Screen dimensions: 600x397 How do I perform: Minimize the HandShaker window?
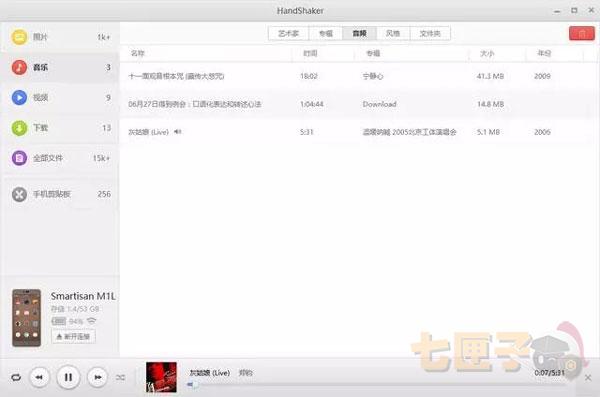[x=557, y=11]
